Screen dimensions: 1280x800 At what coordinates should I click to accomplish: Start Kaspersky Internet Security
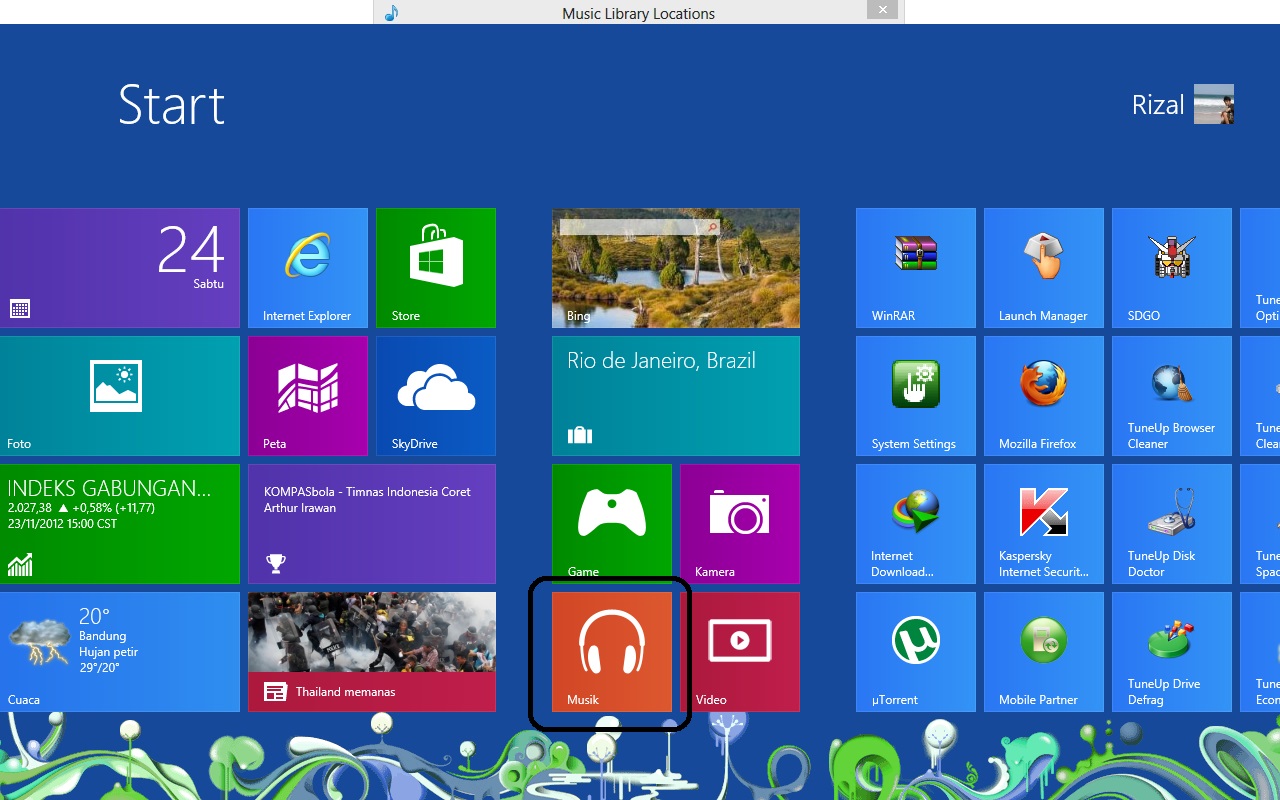point(1043,523)
